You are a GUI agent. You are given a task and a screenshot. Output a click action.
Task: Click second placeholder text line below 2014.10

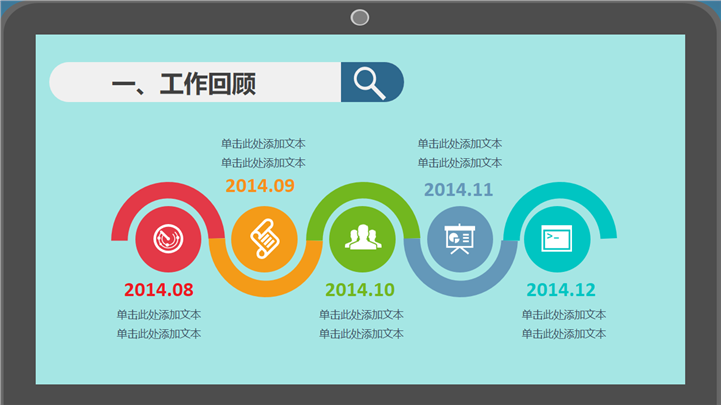[x=361, y=334]
